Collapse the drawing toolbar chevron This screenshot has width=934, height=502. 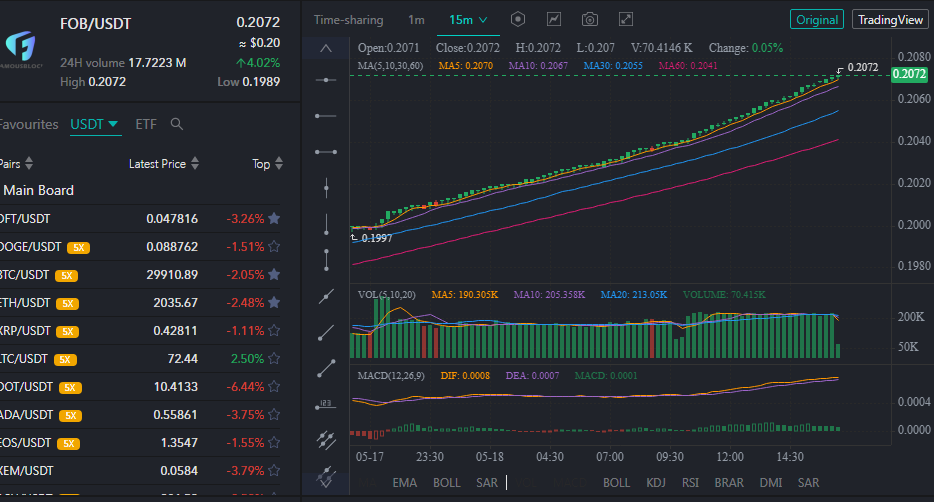point(326,48)
